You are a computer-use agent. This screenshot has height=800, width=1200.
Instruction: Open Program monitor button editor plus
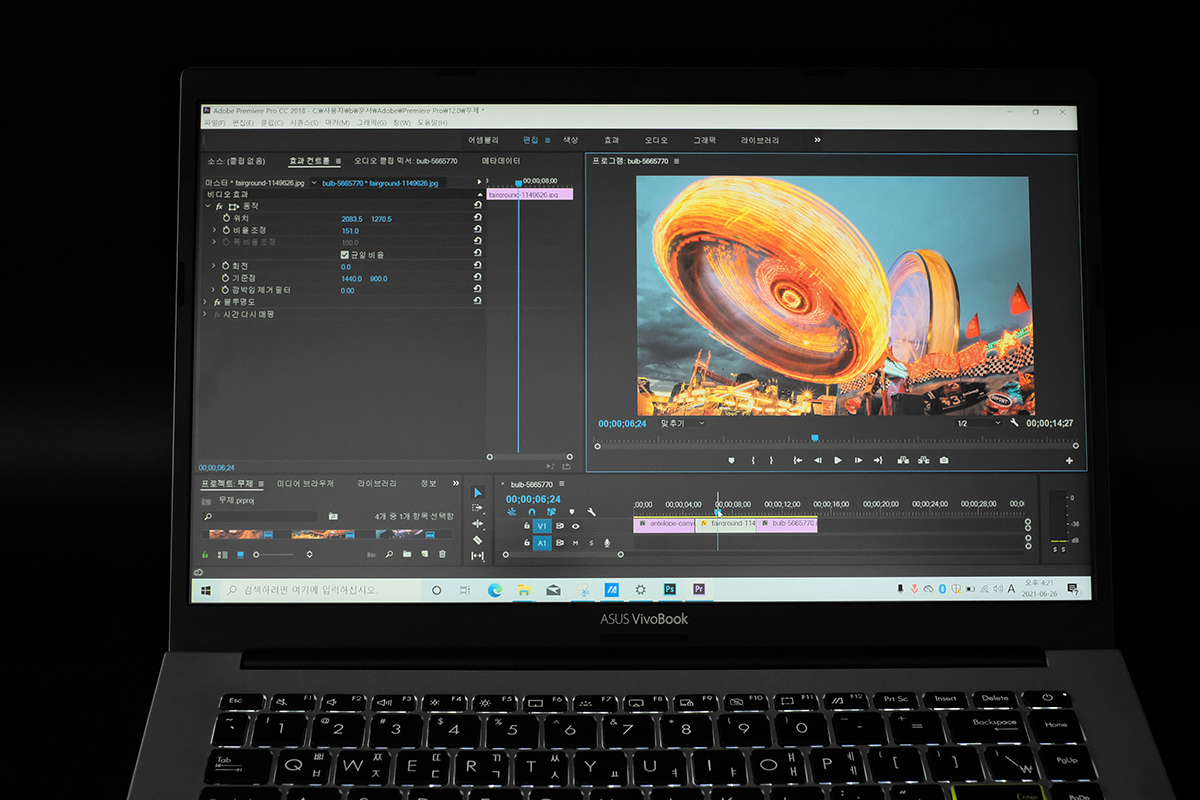click(1069, 461)
